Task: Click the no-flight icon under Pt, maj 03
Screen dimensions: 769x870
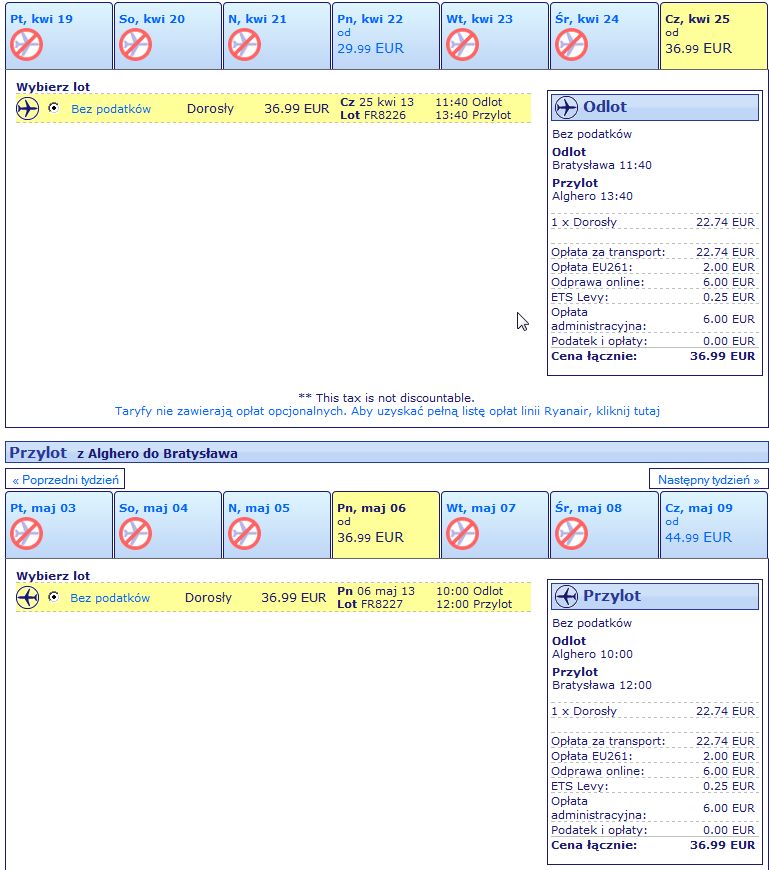Action: coord(26,534)
